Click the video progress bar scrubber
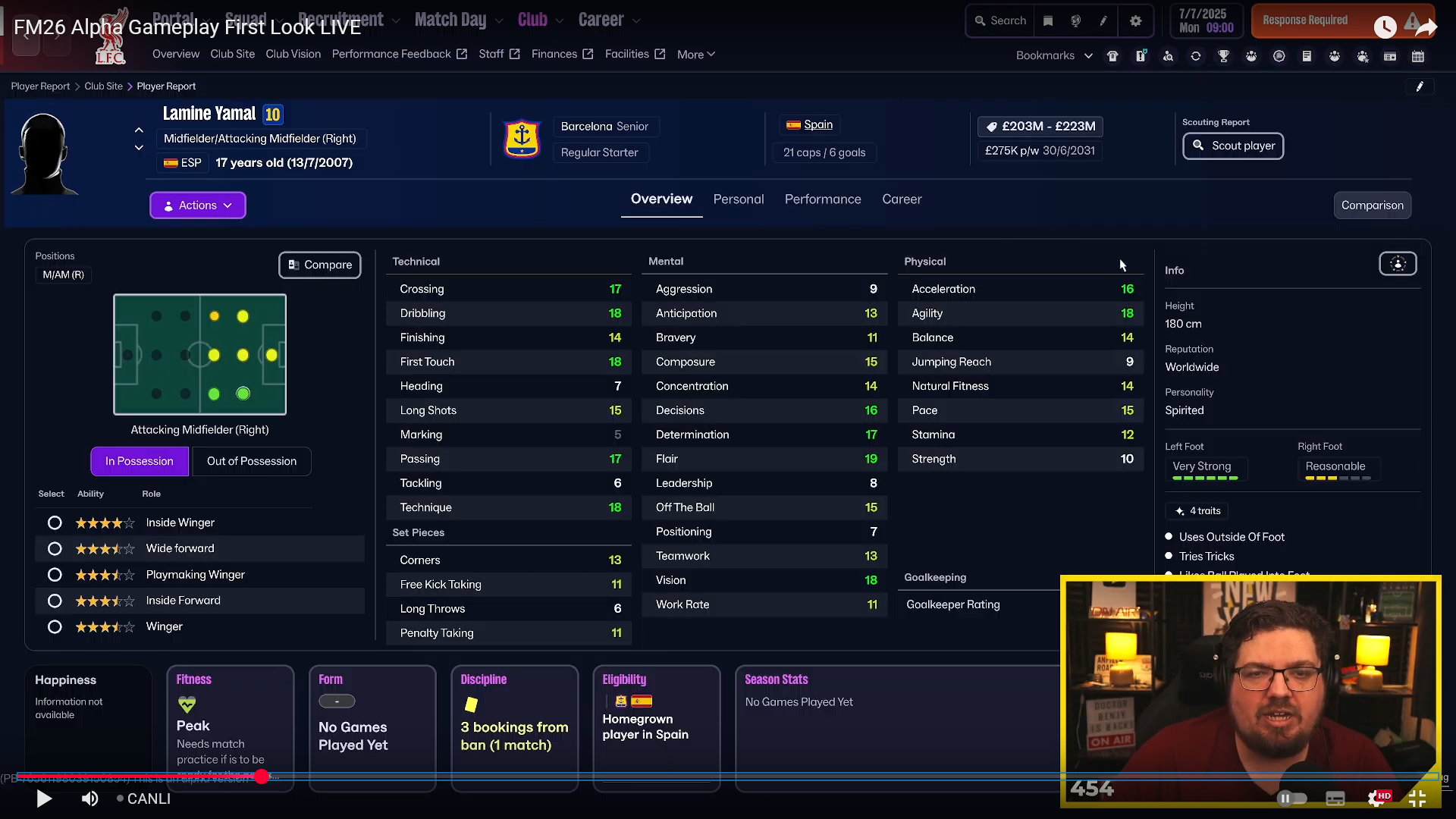Viewport: 1456px width, 819px height. pos(262,777)
